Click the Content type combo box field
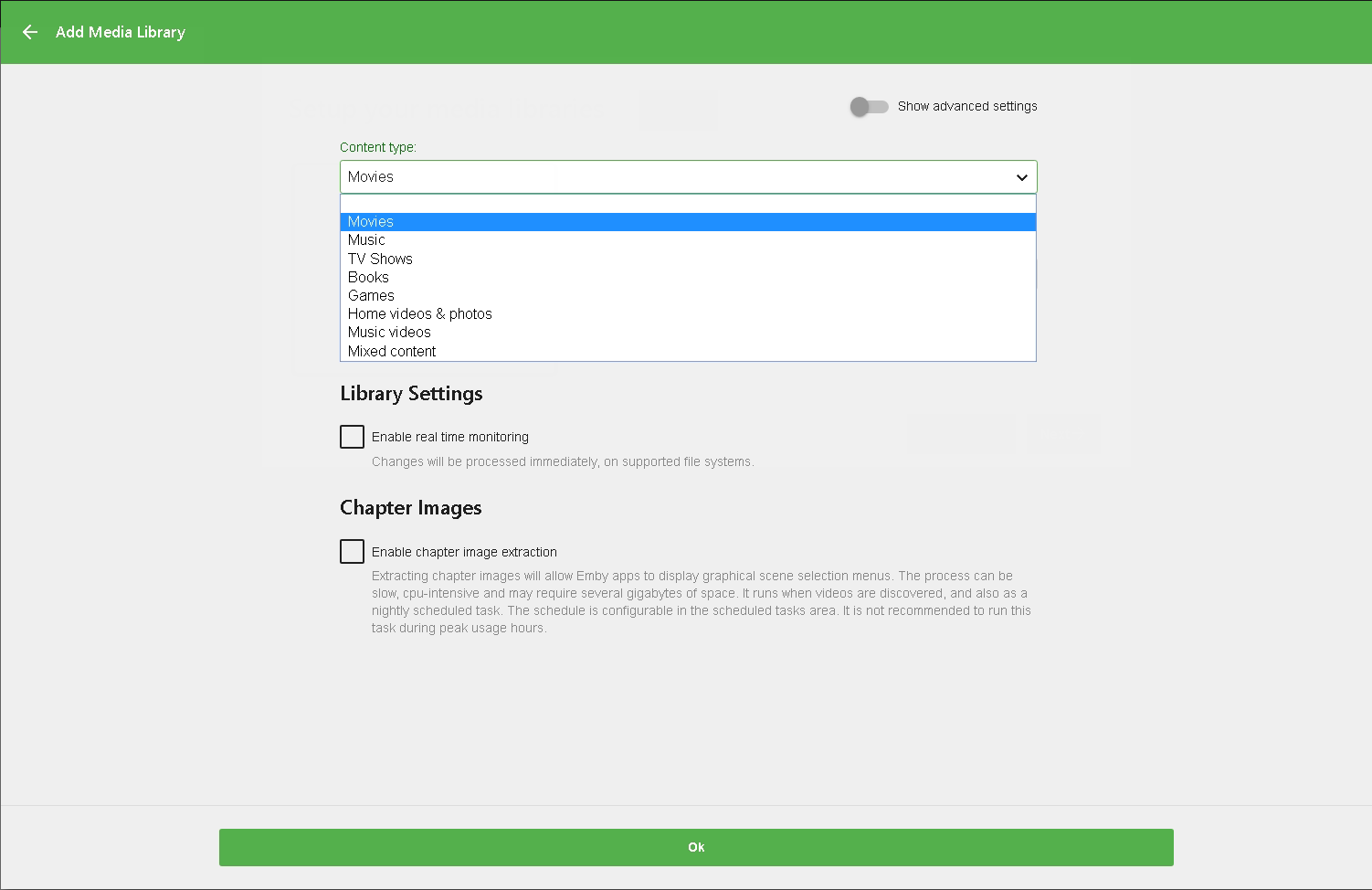This screenshot has width=1372, height=890. point(676,177)
